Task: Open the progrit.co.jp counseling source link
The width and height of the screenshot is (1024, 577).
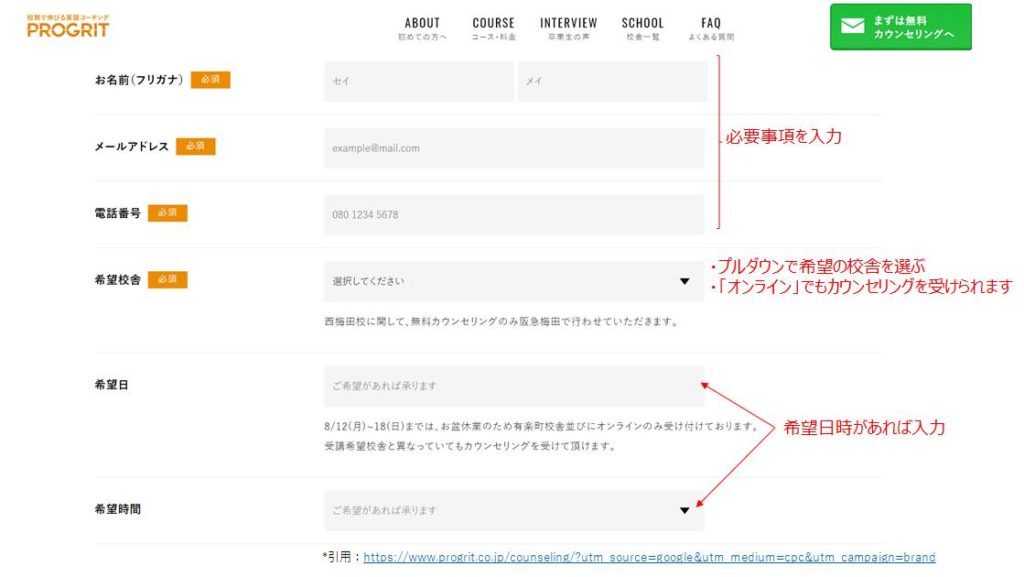Action: (x=649, y=557)
